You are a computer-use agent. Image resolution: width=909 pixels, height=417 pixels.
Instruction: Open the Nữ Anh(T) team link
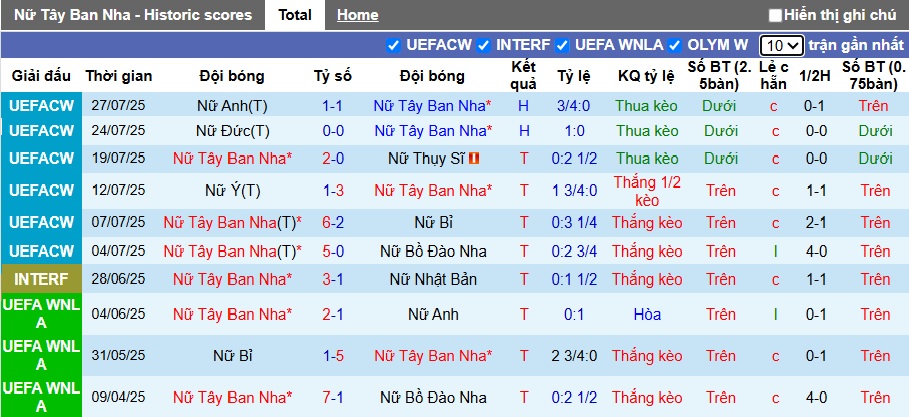coord(232,105)
